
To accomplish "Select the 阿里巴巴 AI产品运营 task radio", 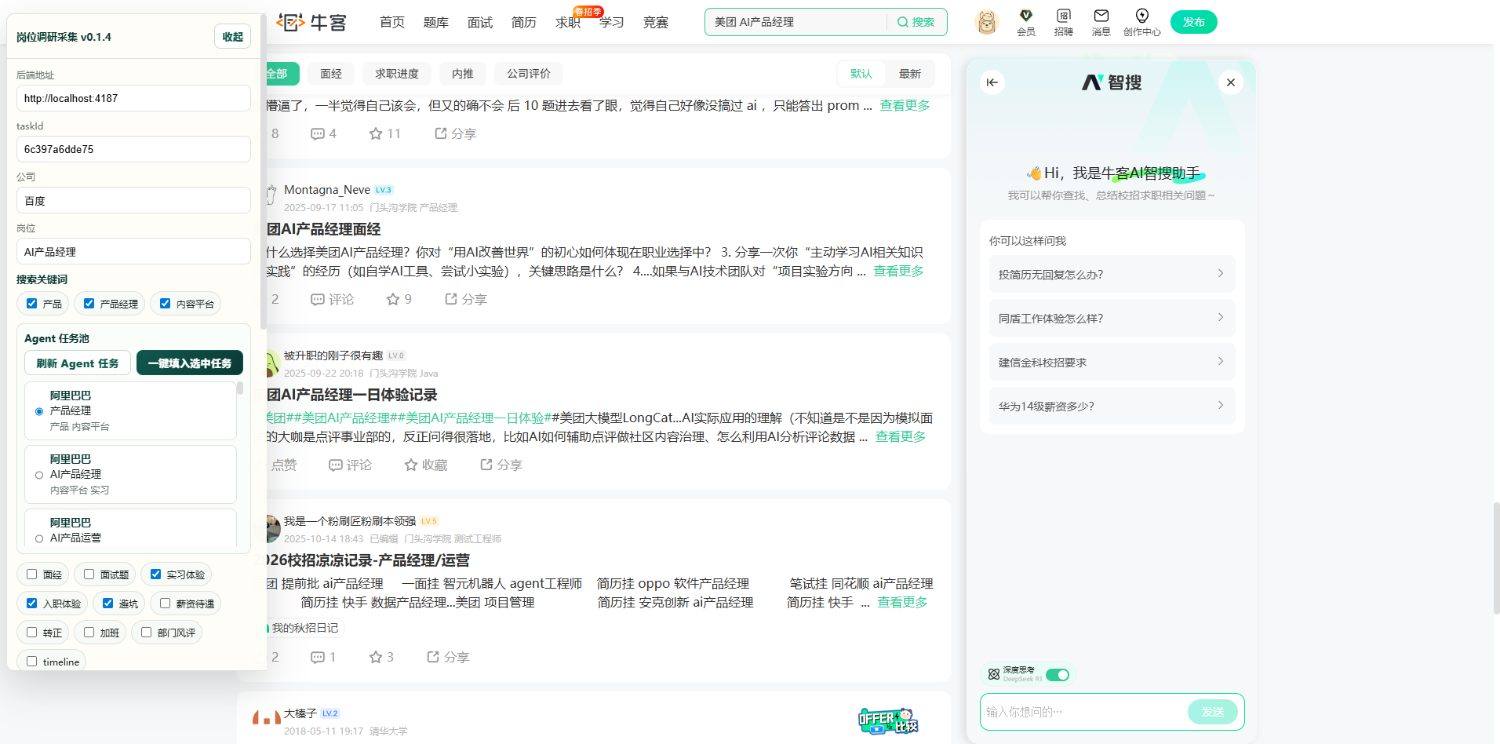I will pos(39,538).
